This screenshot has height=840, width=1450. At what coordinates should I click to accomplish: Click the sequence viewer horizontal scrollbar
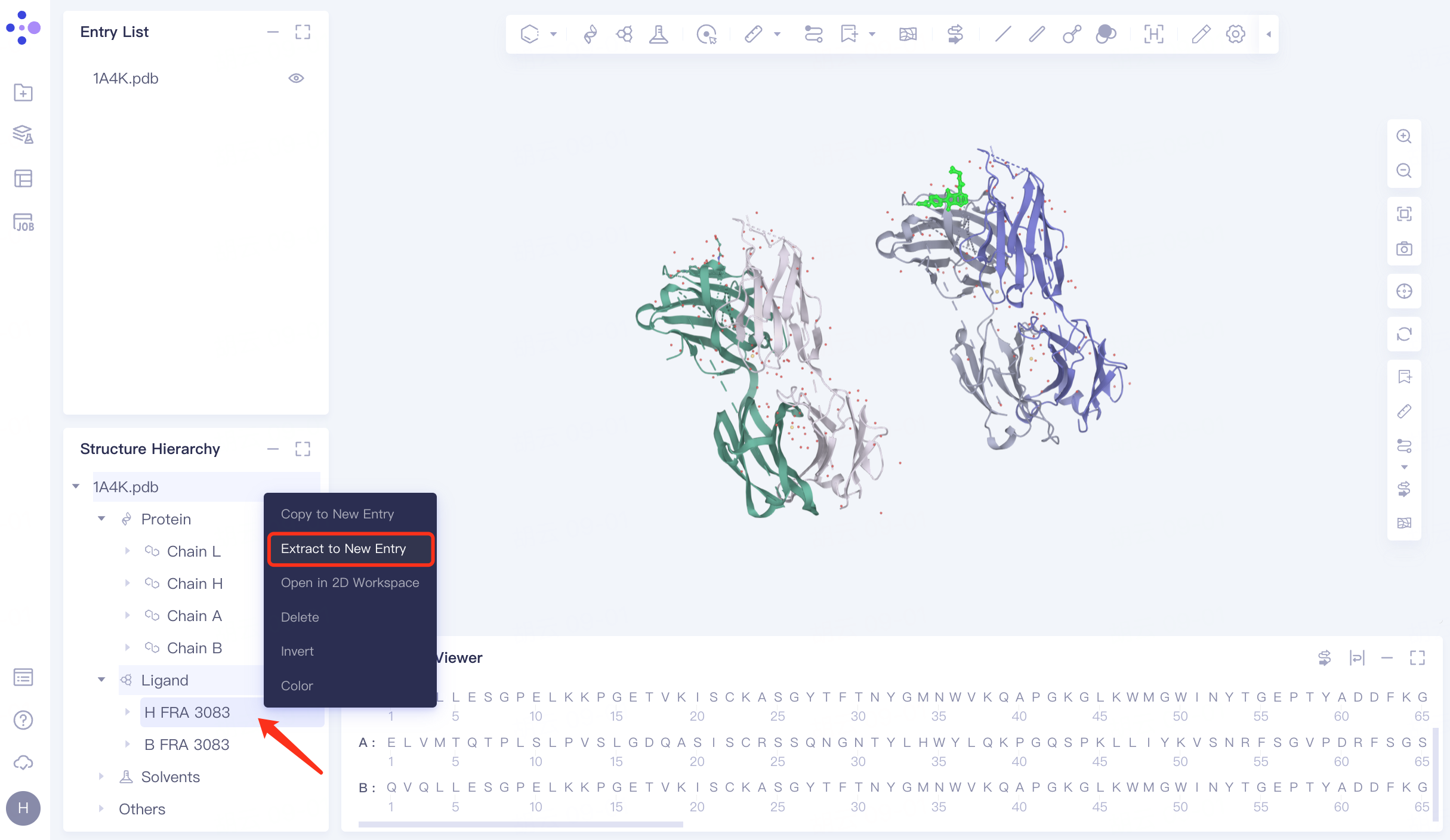[x=521, y=824]
